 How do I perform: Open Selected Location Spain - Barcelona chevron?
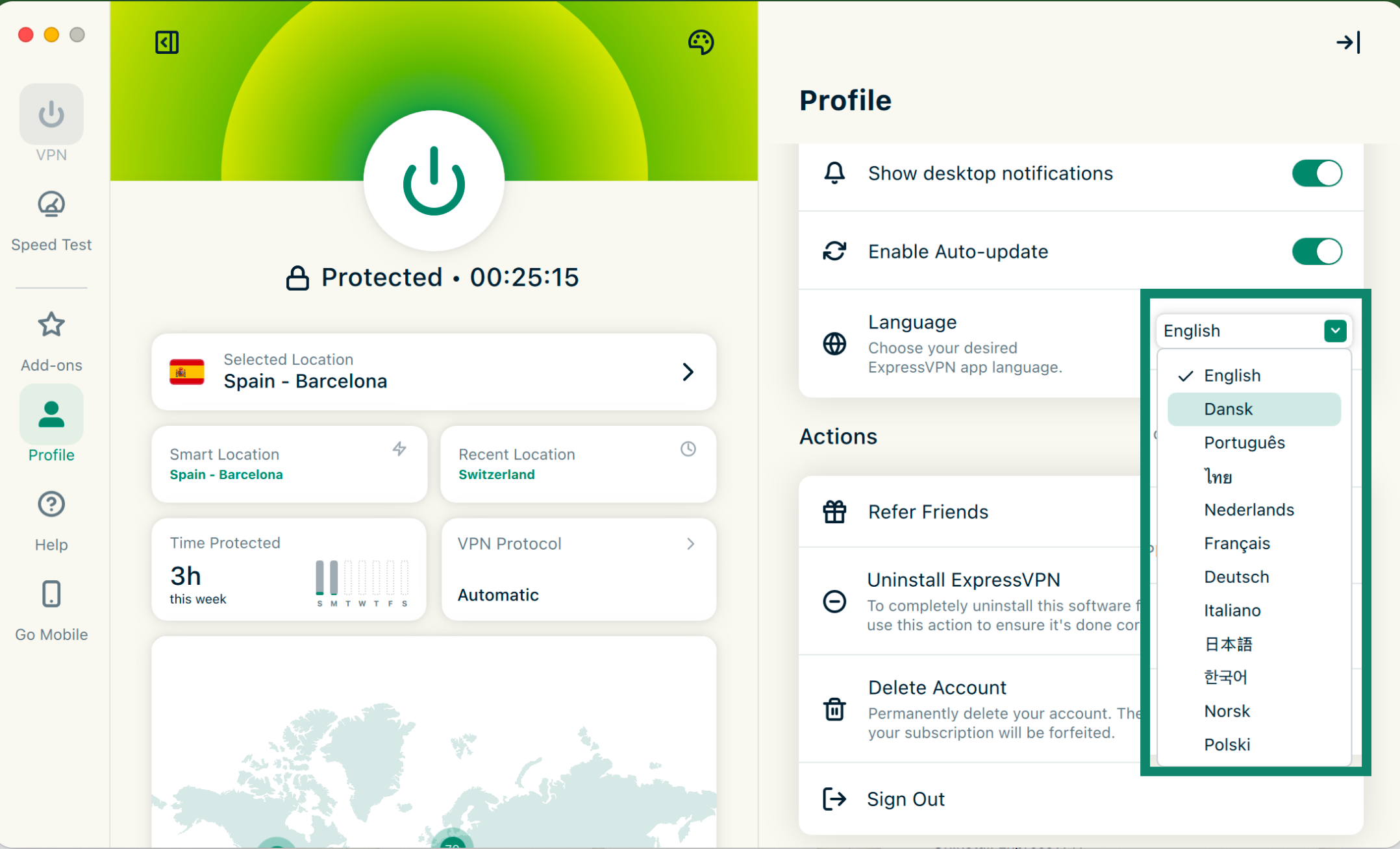pos(688,372)
